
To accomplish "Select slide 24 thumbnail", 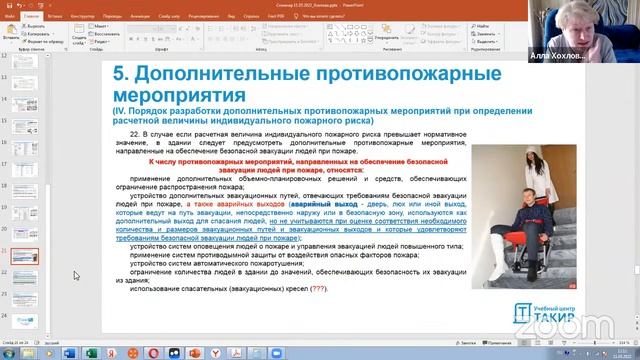I will [x=25, y=321].
